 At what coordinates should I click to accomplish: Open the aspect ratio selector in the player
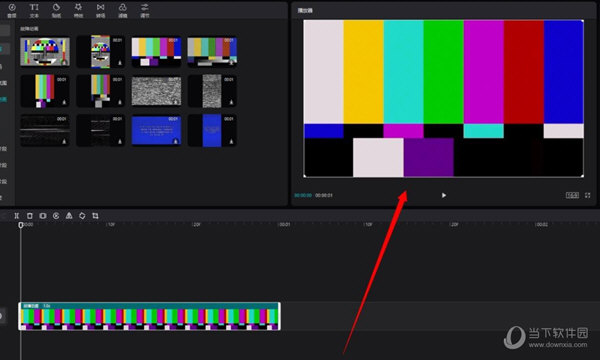point(572,195)
